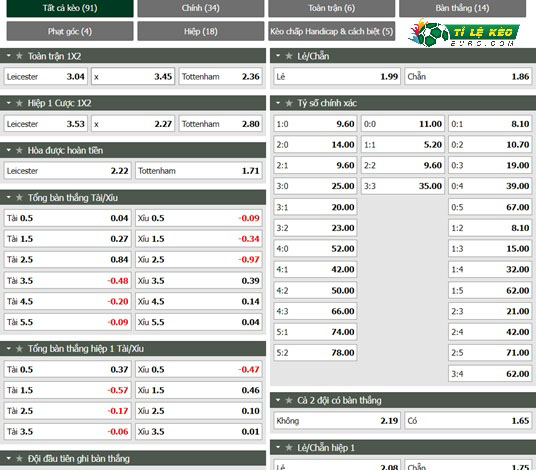Select the Bàn thắng (14) tab

[x=462, y=8]
